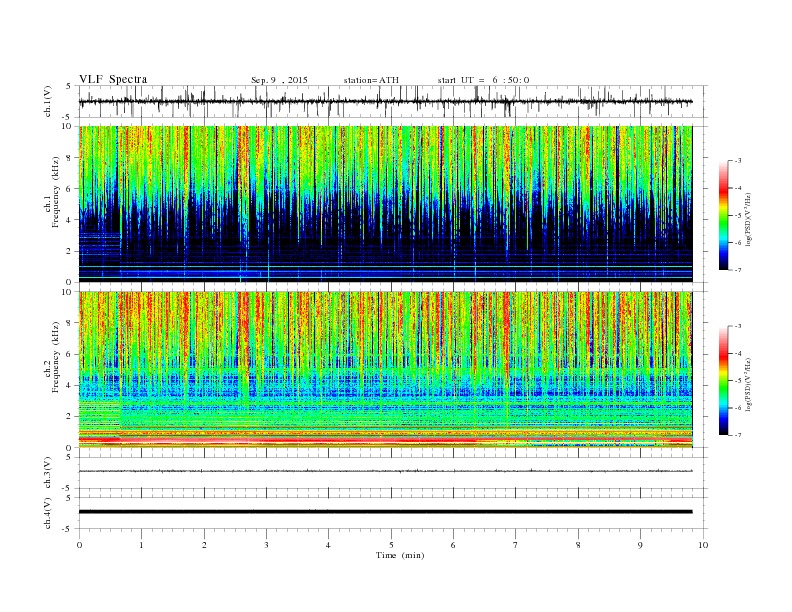Viewport: 792px width, 612px height.
Task: Click the ch.1 spectrogram panel
Action: [385, 204]
